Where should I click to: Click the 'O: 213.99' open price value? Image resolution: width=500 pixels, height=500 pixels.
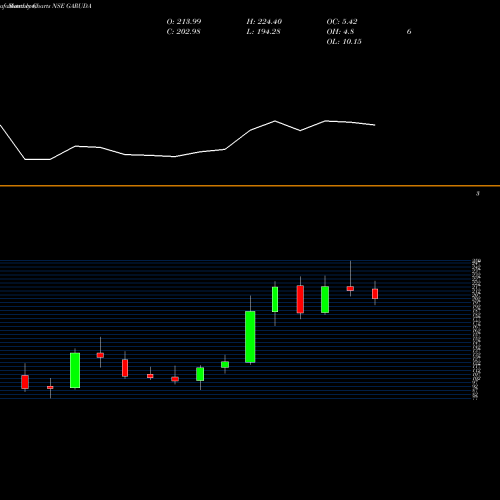click(x=184, y=22)
